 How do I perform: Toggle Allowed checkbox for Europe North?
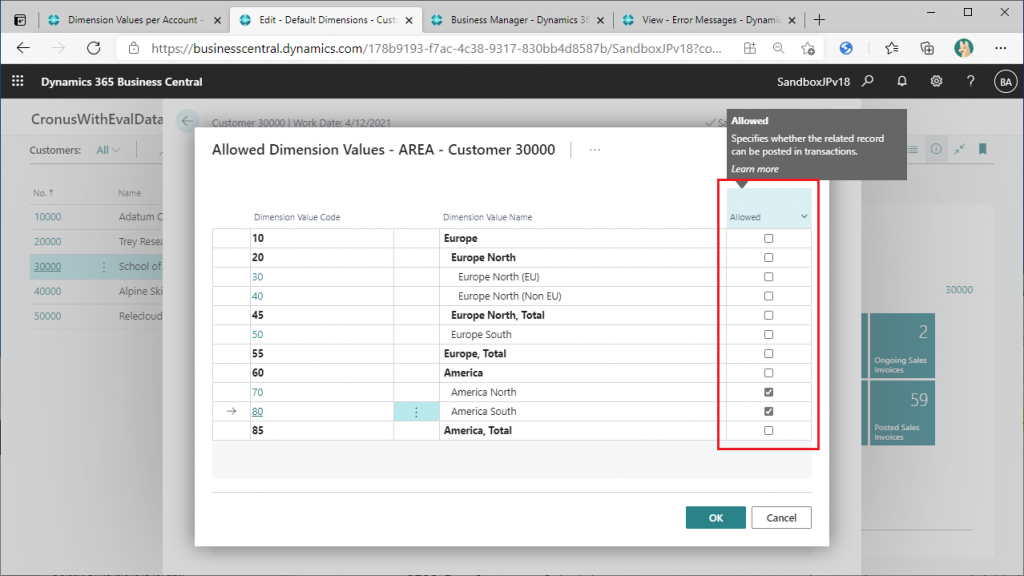click(769, 257)
